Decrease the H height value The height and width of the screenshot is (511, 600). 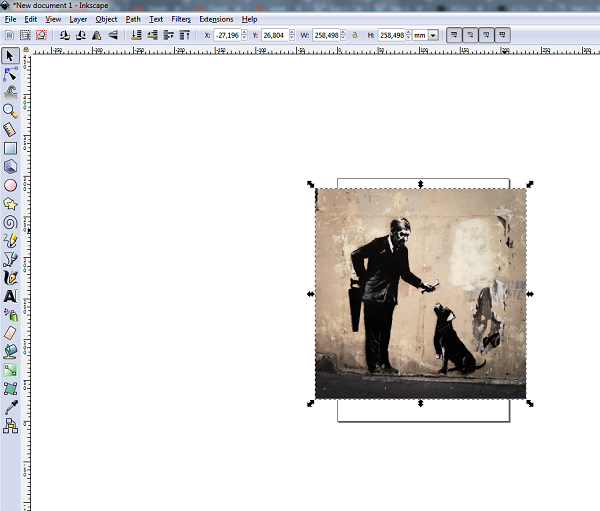409,38
